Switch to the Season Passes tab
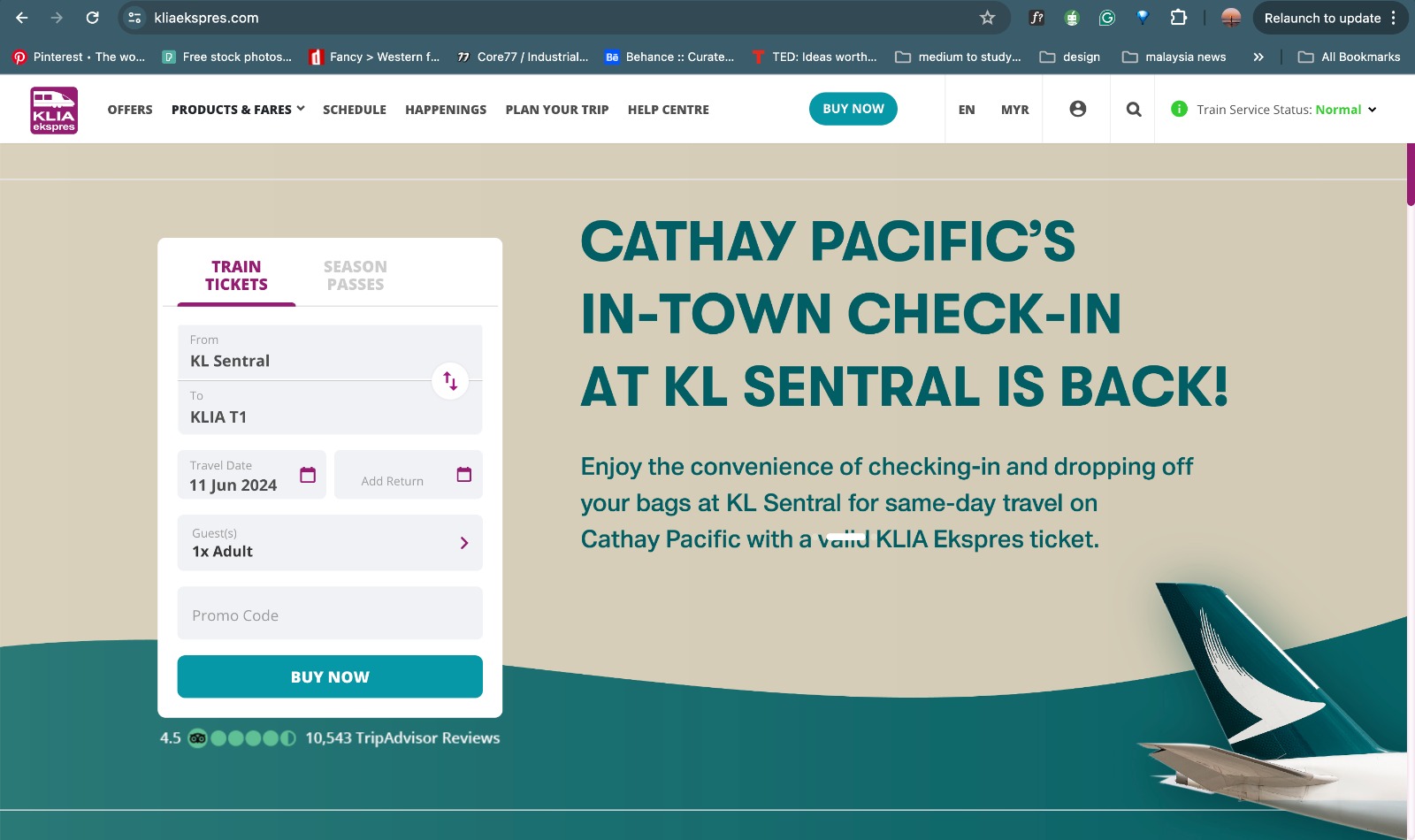The height and width of the screenshot is (840, 1415). pyautogui.click(x=356, y=276)
